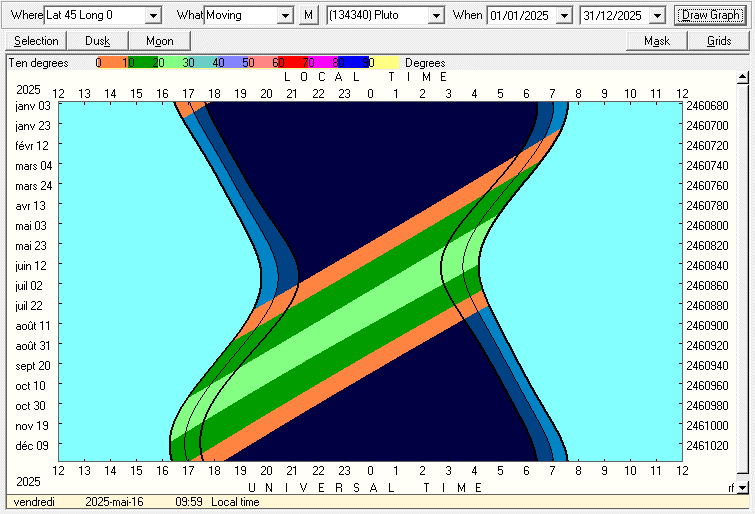Screen dimensions: 755x514
Task: Click the Julian date 2461020 label
Action: coord(707,446)
